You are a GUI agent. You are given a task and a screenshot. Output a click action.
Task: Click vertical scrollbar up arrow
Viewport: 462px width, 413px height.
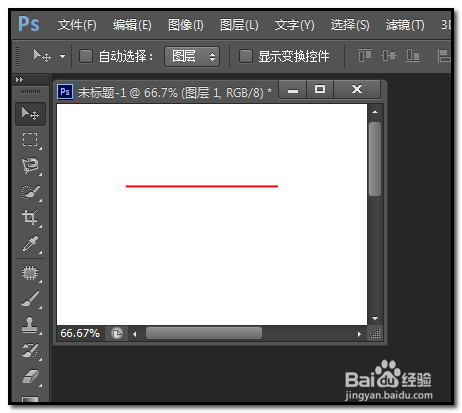click(375, 112)
